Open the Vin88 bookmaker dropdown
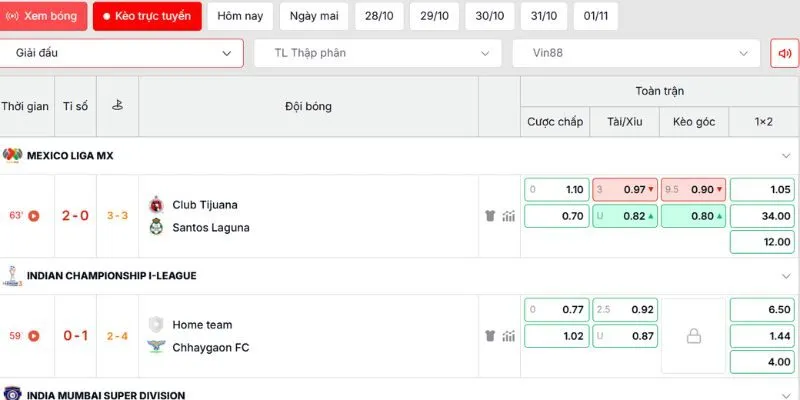Viewport: 800px width, 400px height. click(636, 53)
